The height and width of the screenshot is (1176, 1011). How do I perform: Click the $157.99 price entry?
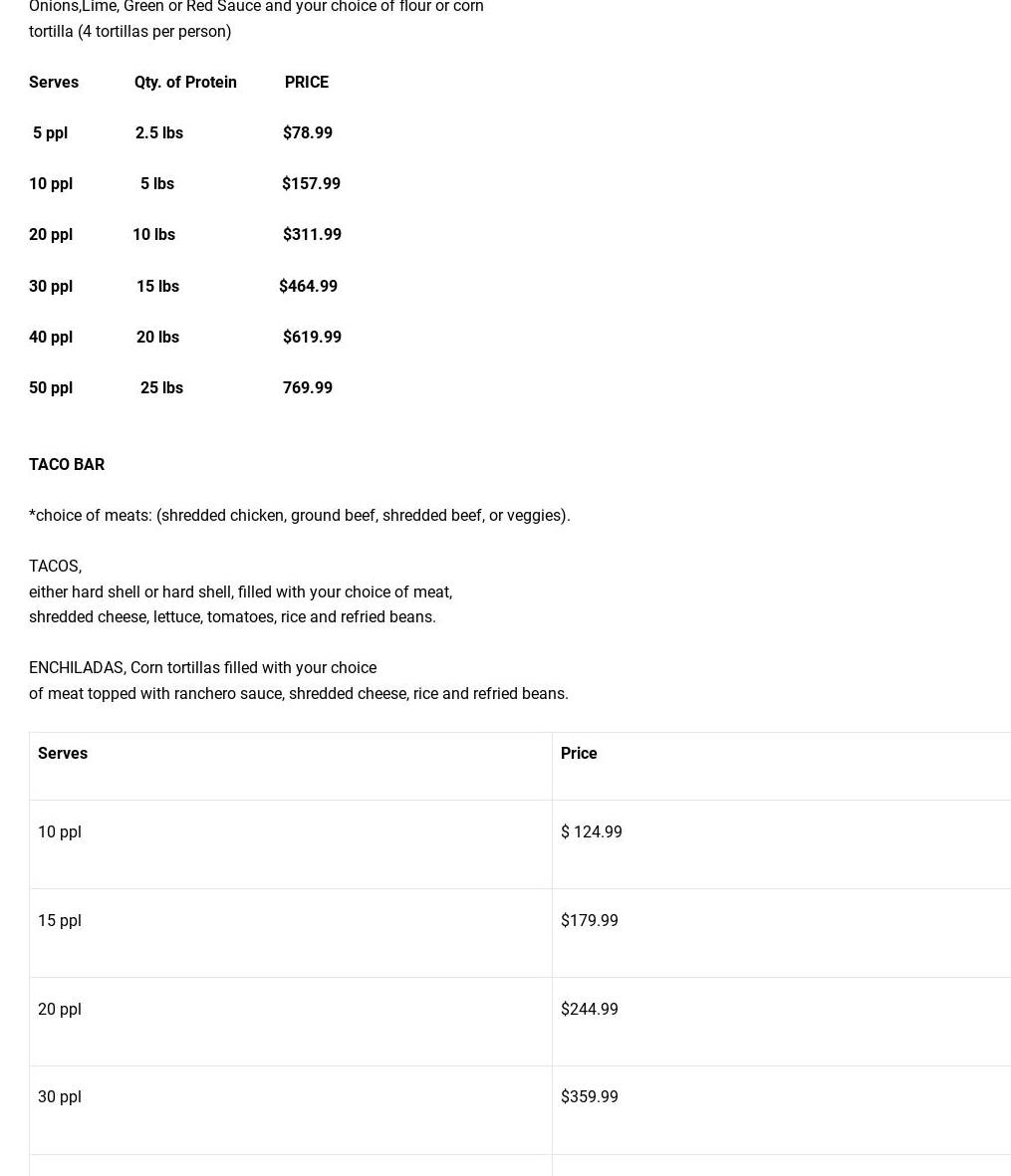tap(311, 183)
